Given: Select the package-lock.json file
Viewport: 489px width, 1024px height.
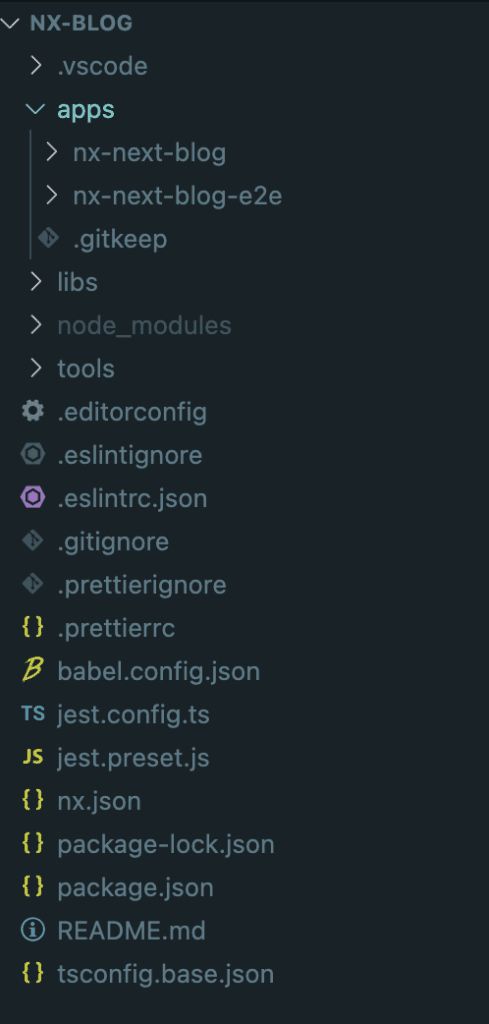Looking at the screenshot, I should coord(166,844).
